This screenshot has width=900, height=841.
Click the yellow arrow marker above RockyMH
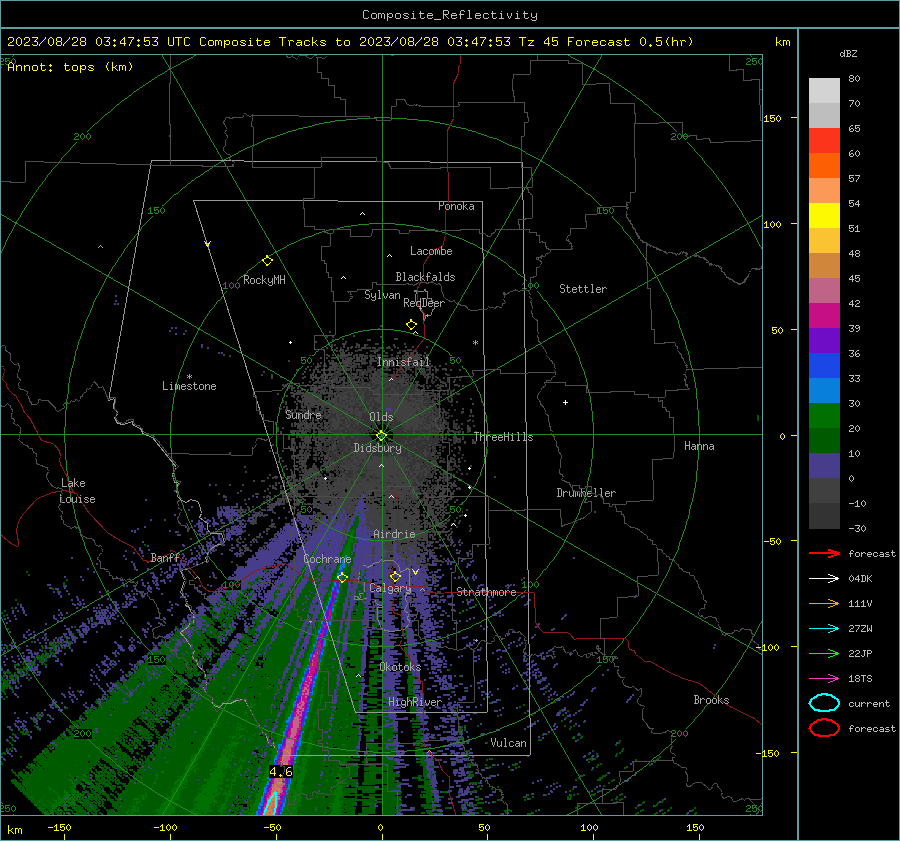208,244
